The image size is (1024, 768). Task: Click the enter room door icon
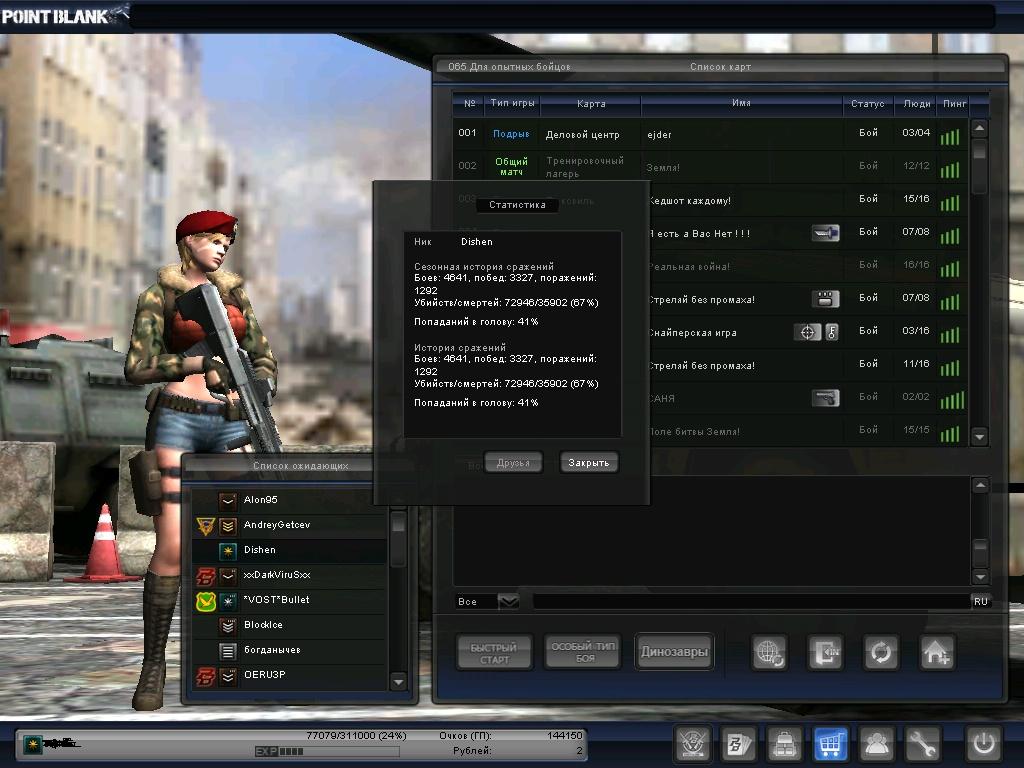(x=826, y=652)
